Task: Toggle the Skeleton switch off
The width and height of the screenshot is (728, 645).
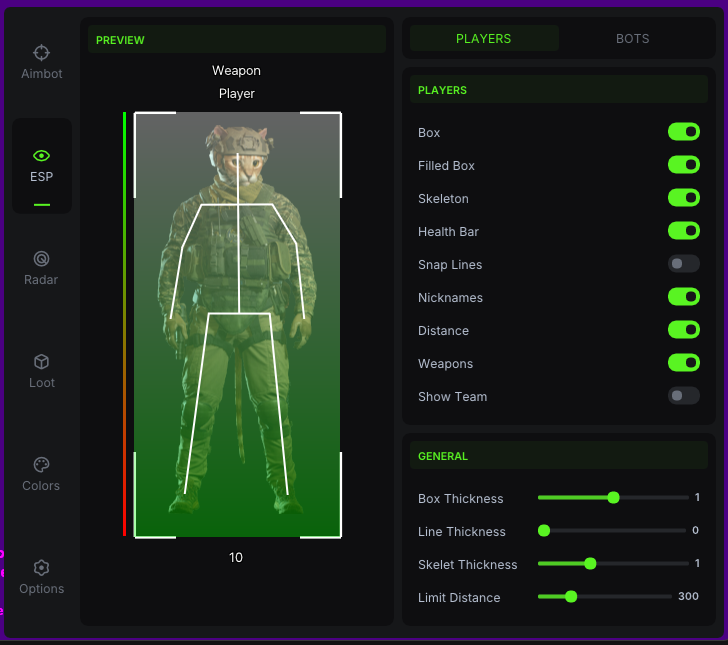Action: (x=684, y=198)
